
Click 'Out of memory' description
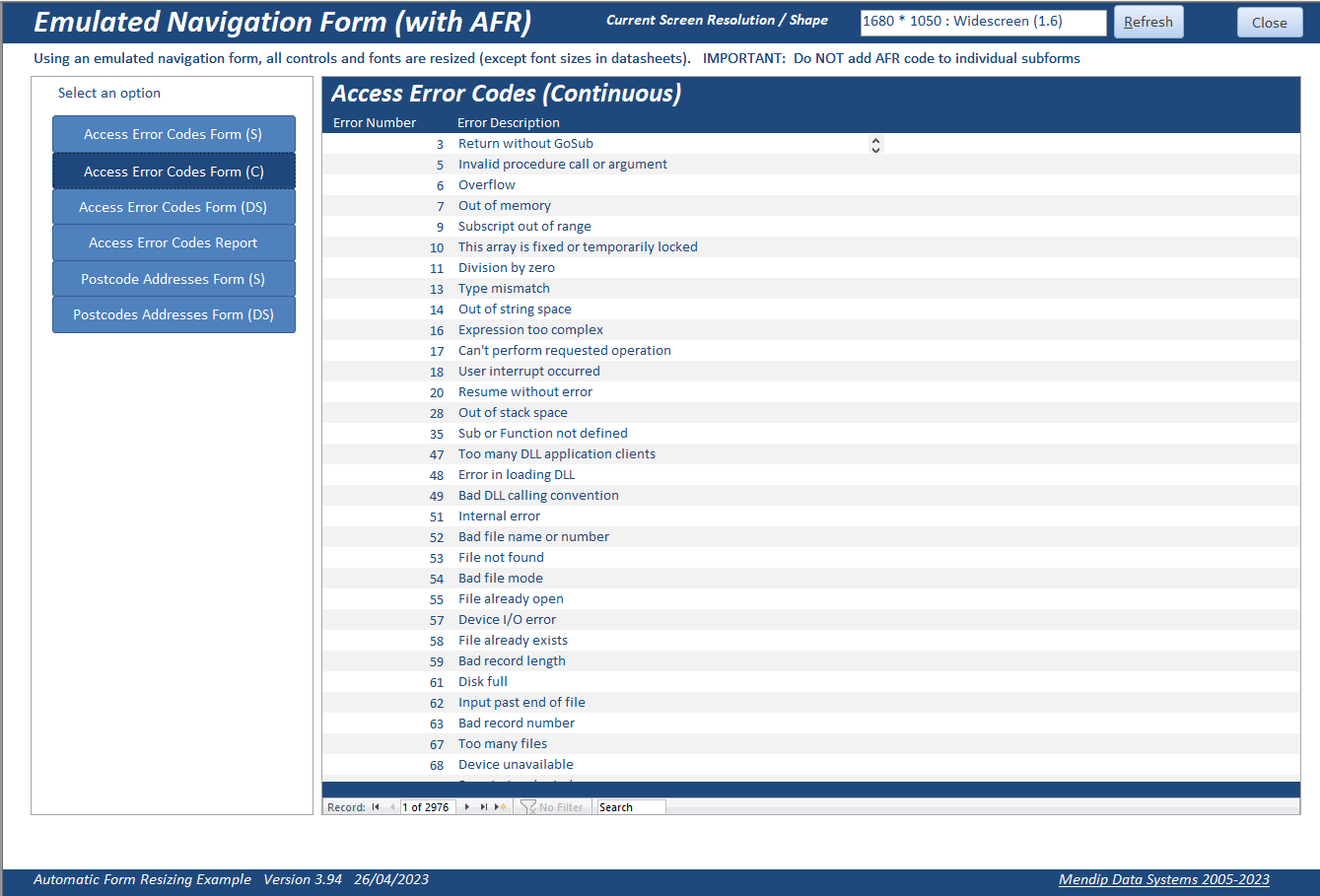pos(505,206)
